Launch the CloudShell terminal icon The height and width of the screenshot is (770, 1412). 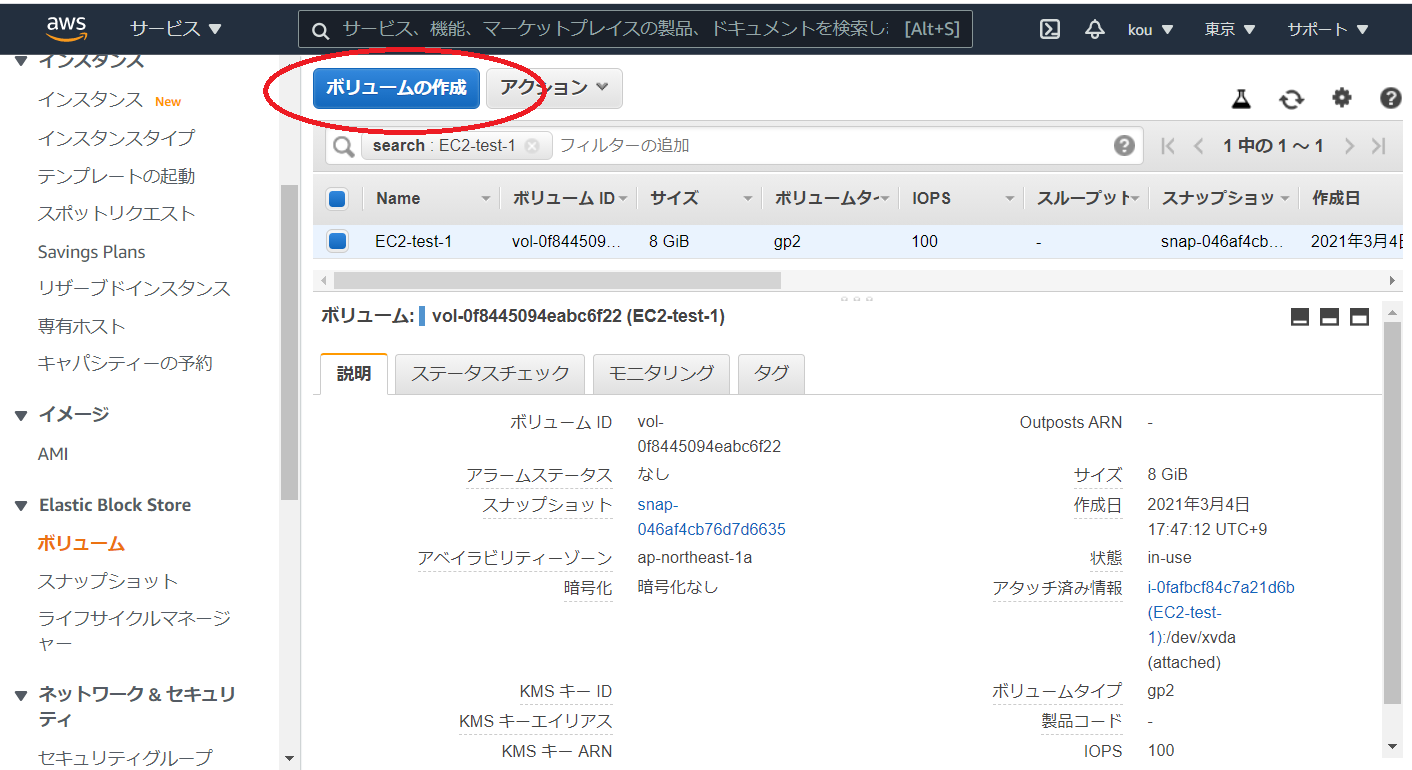(x=1050, y=29)
